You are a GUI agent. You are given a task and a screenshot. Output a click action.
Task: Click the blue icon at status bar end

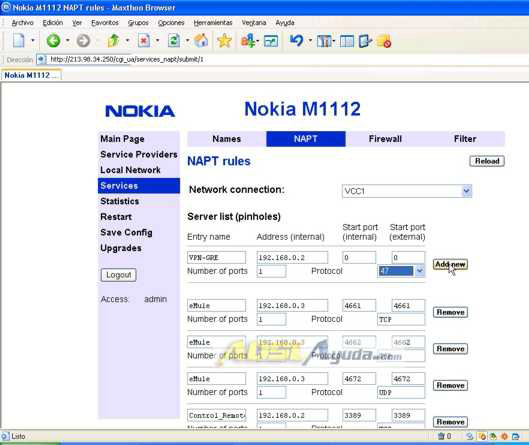(x=516, y=437)
